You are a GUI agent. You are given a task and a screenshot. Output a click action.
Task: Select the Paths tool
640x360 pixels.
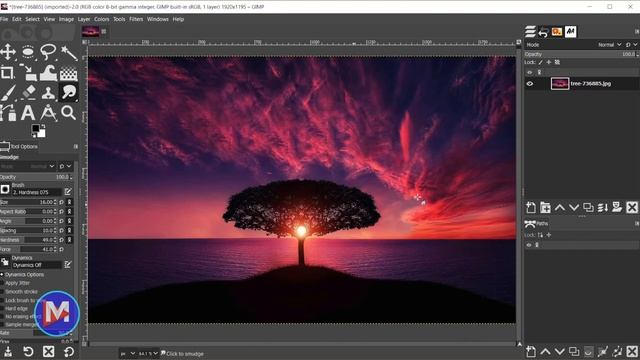tap(8, 113)
